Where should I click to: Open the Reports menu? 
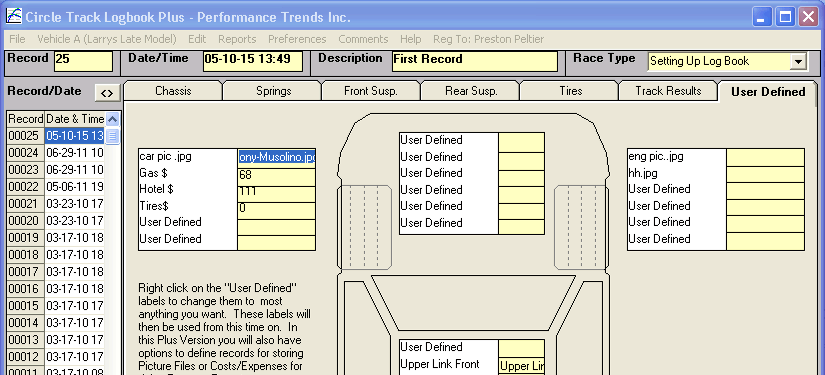coord(237,39)
